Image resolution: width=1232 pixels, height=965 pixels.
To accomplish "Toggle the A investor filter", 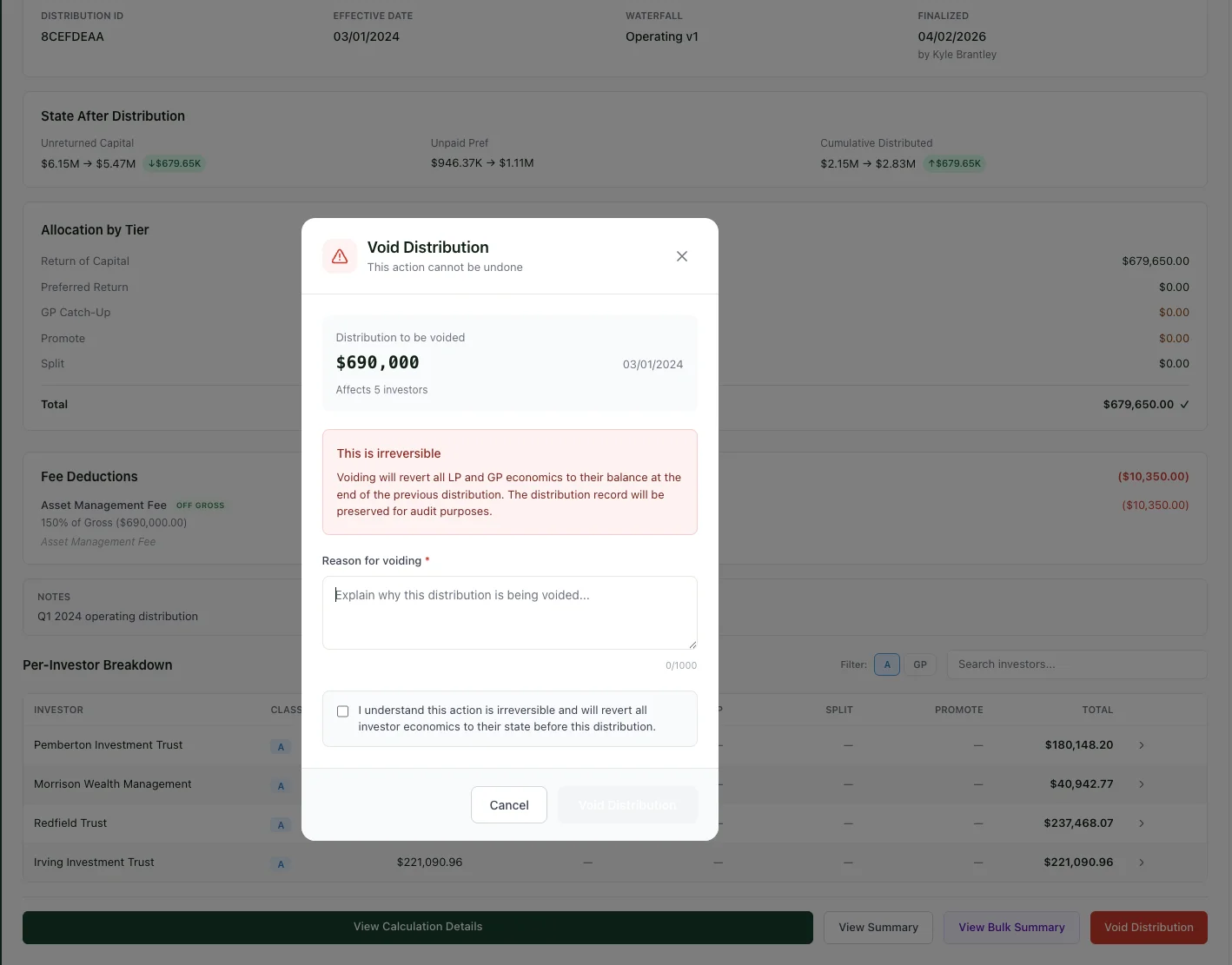I will click(887, 664).
